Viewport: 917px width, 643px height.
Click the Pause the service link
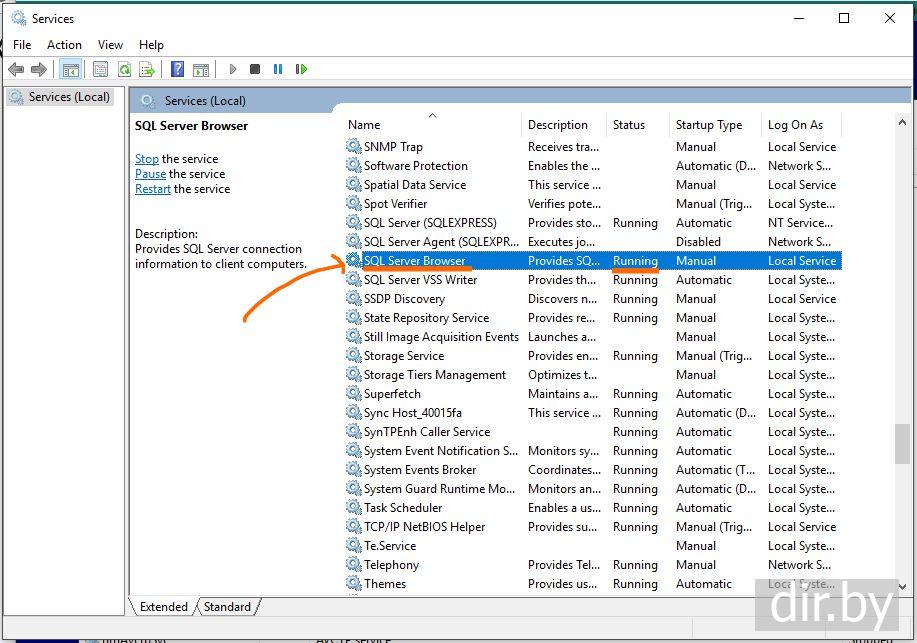150,174
